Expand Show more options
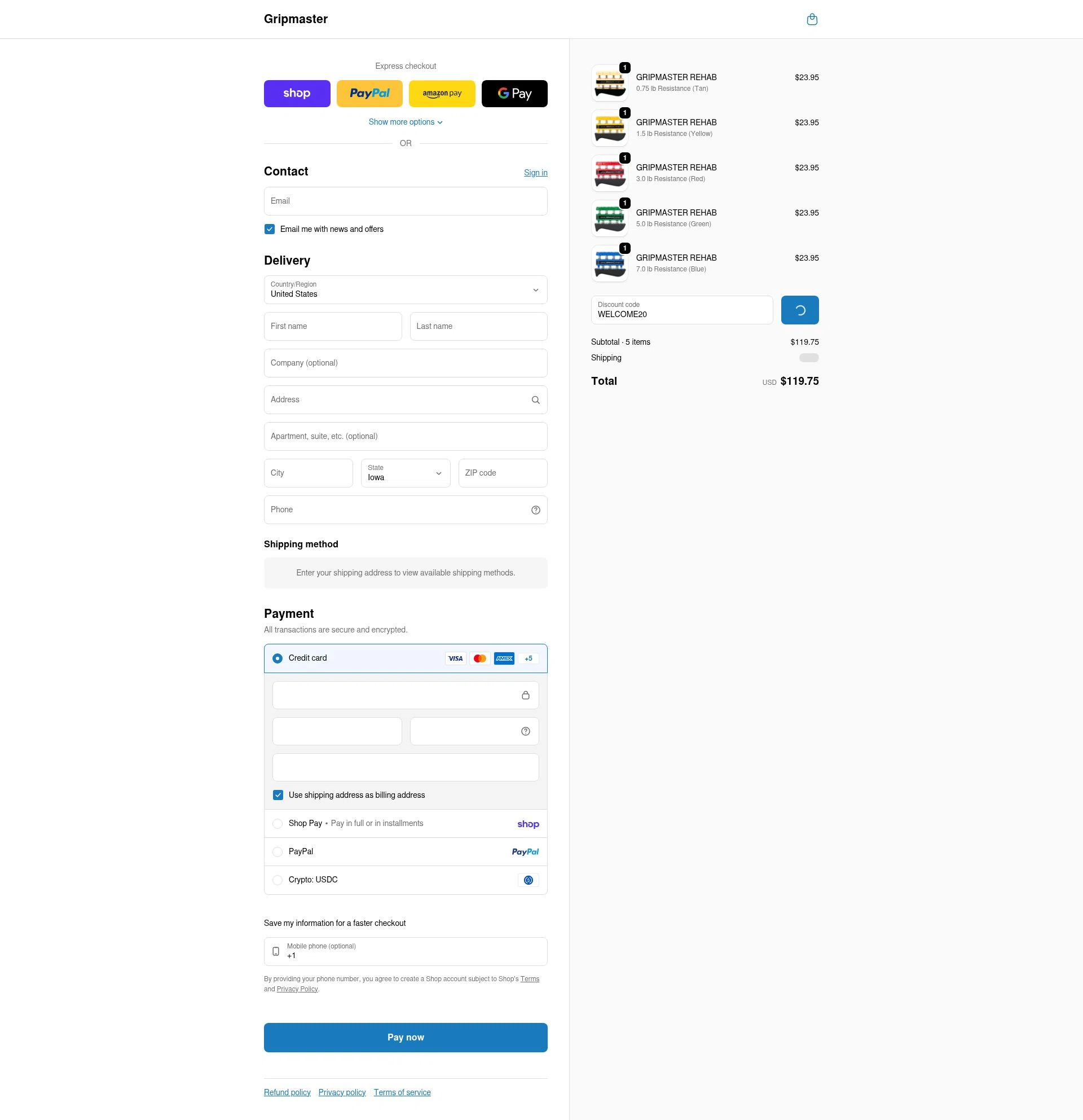 point(406,122)
